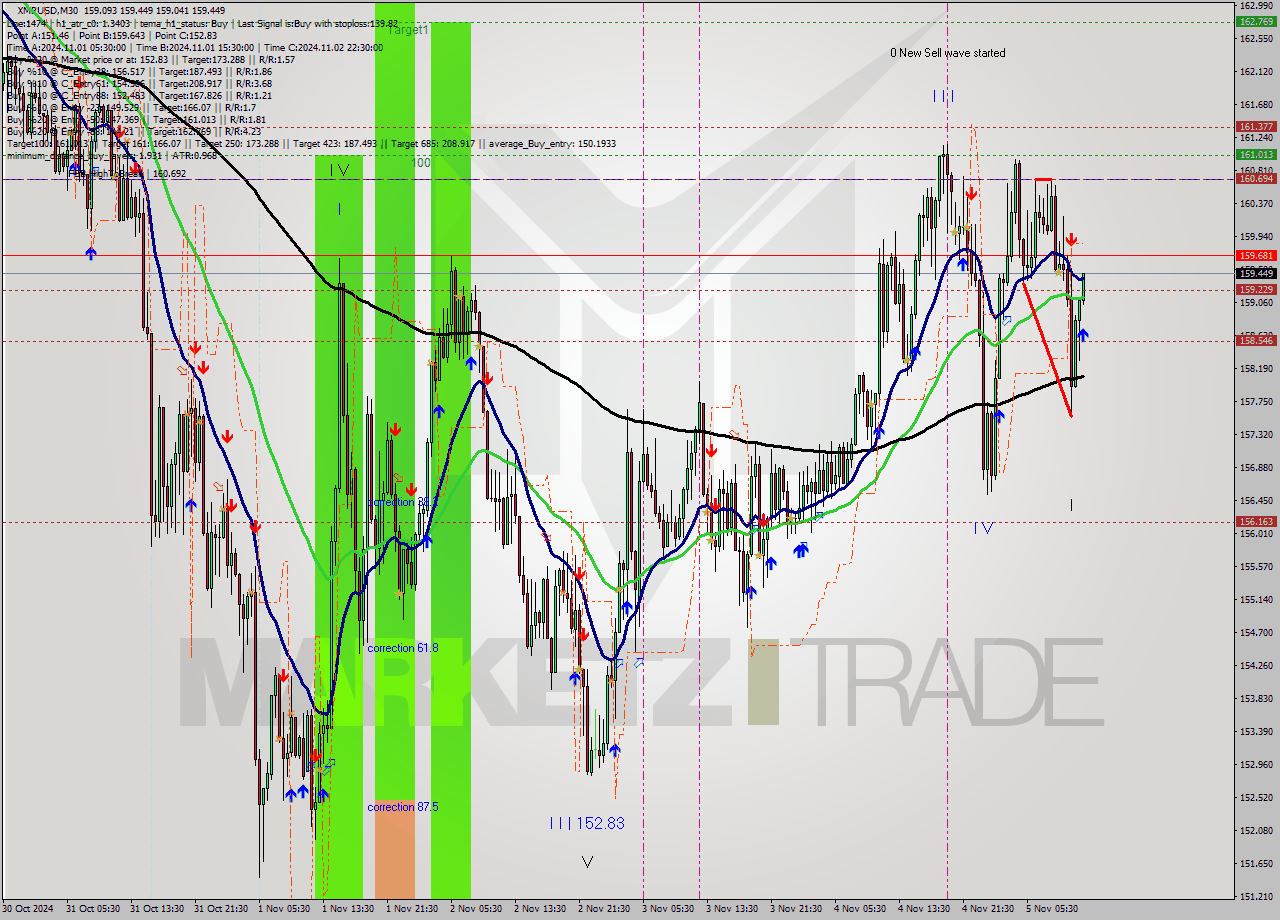The height and width of the screenshot is (920, 1280).
Task: Click the green 162.769 price label
Action: (x=1255, y=21)
